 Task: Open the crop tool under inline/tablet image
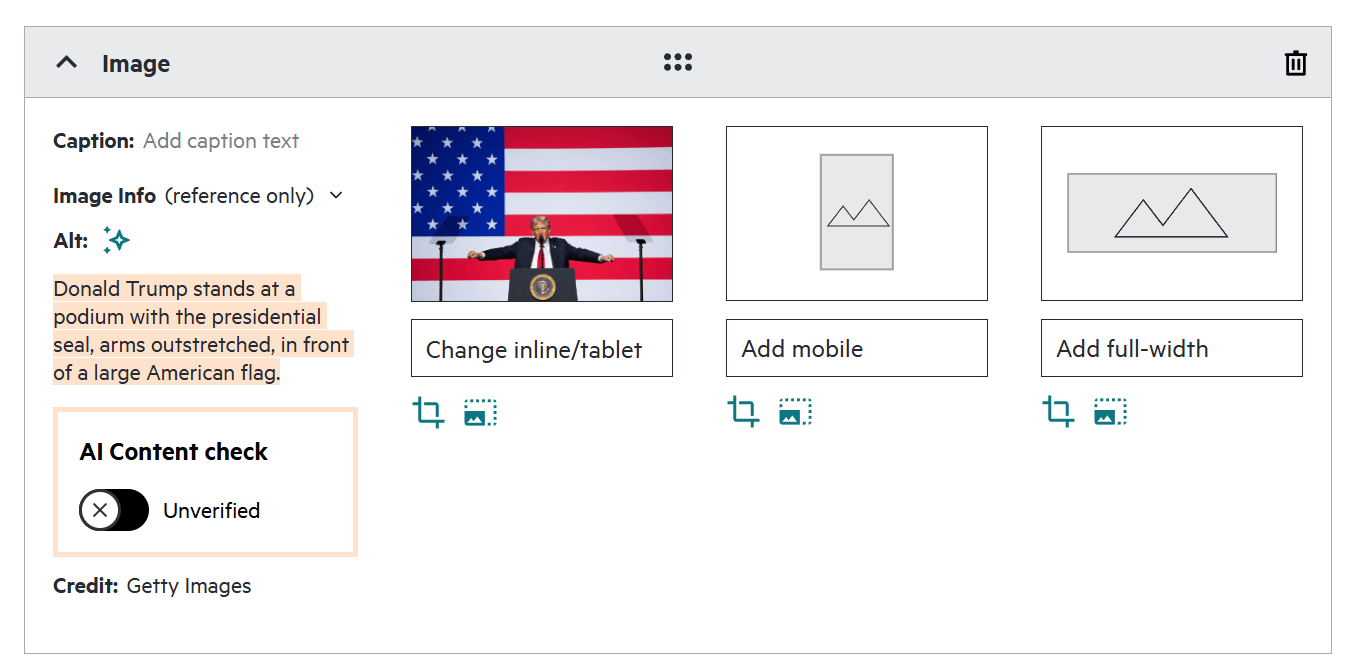pos(429,411)
